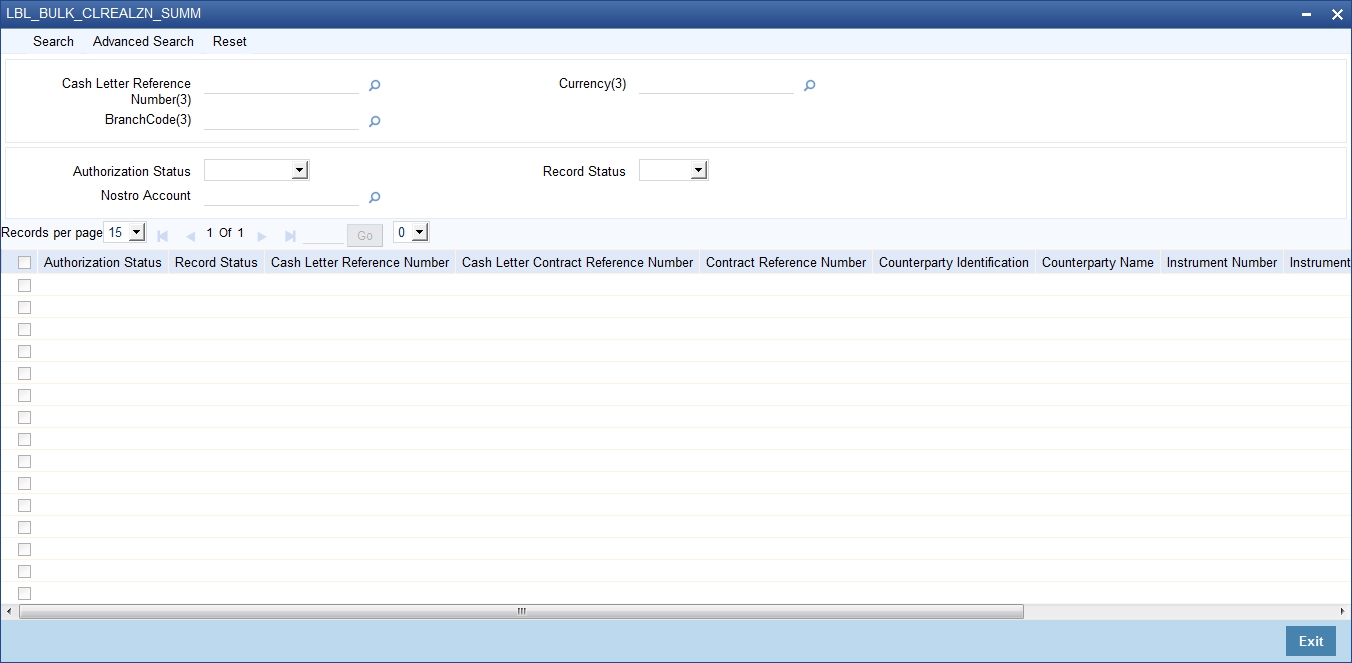Image resolution: width=1352 pixels, height=663 pixels.
Task: Close the LBL_BULK_CLREALZN_SUMM window
Action: click(x=1337, y=14)
